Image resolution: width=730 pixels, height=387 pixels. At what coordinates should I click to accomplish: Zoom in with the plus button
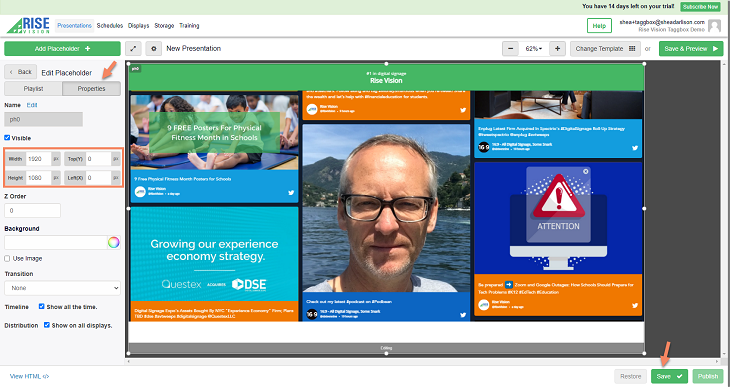click(558, 48)
